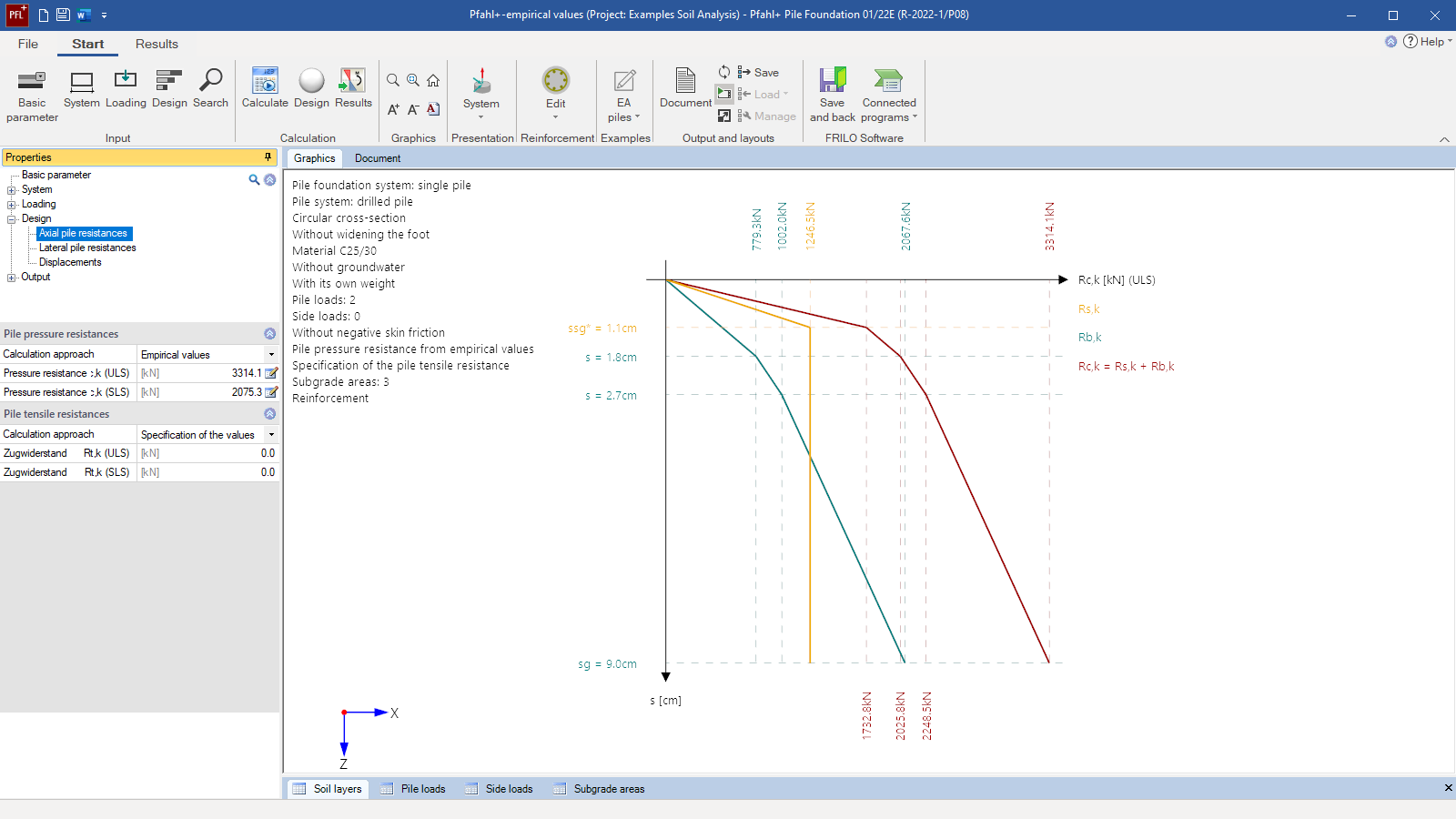Click the red text settings icon
Image resolution: width=1456 pixels, height=819 pixels.
click(x=433, y=109)
